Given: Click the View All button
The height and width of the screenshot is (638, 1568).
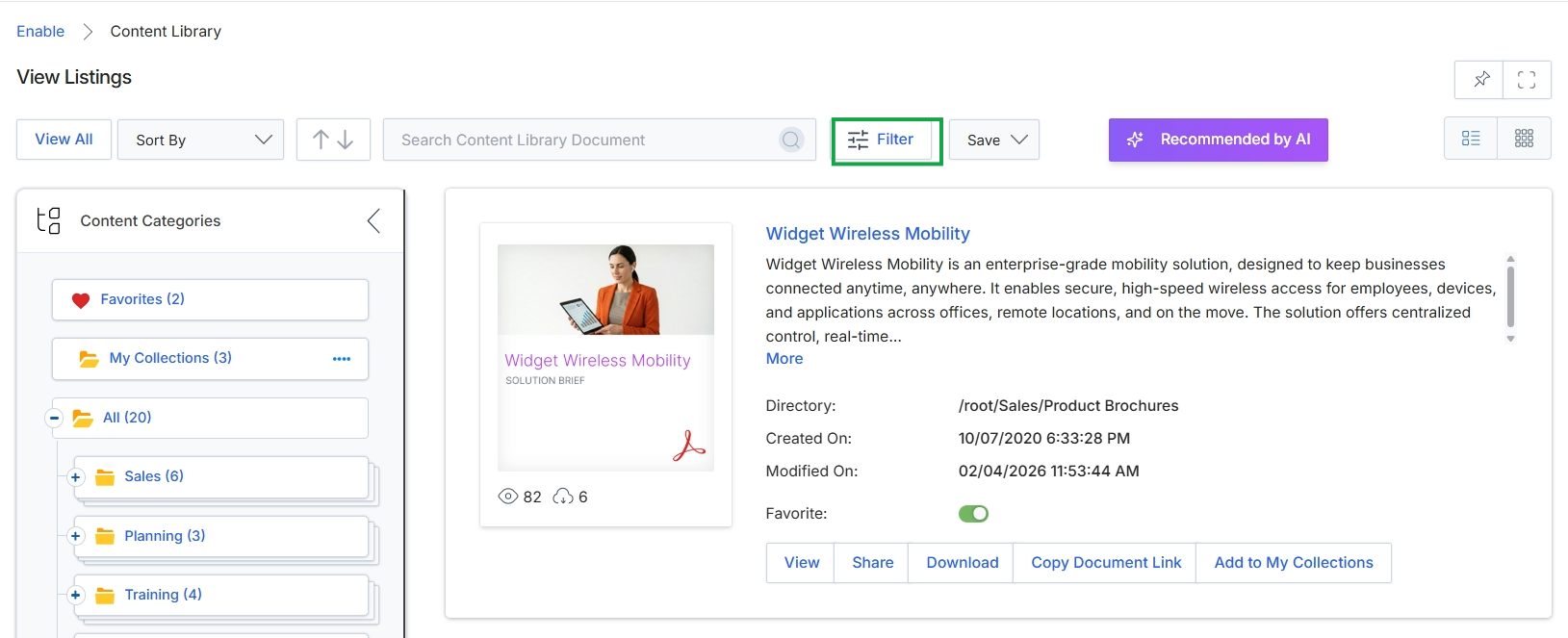Looking at the screenshot, I should click(x=64, y=140).
